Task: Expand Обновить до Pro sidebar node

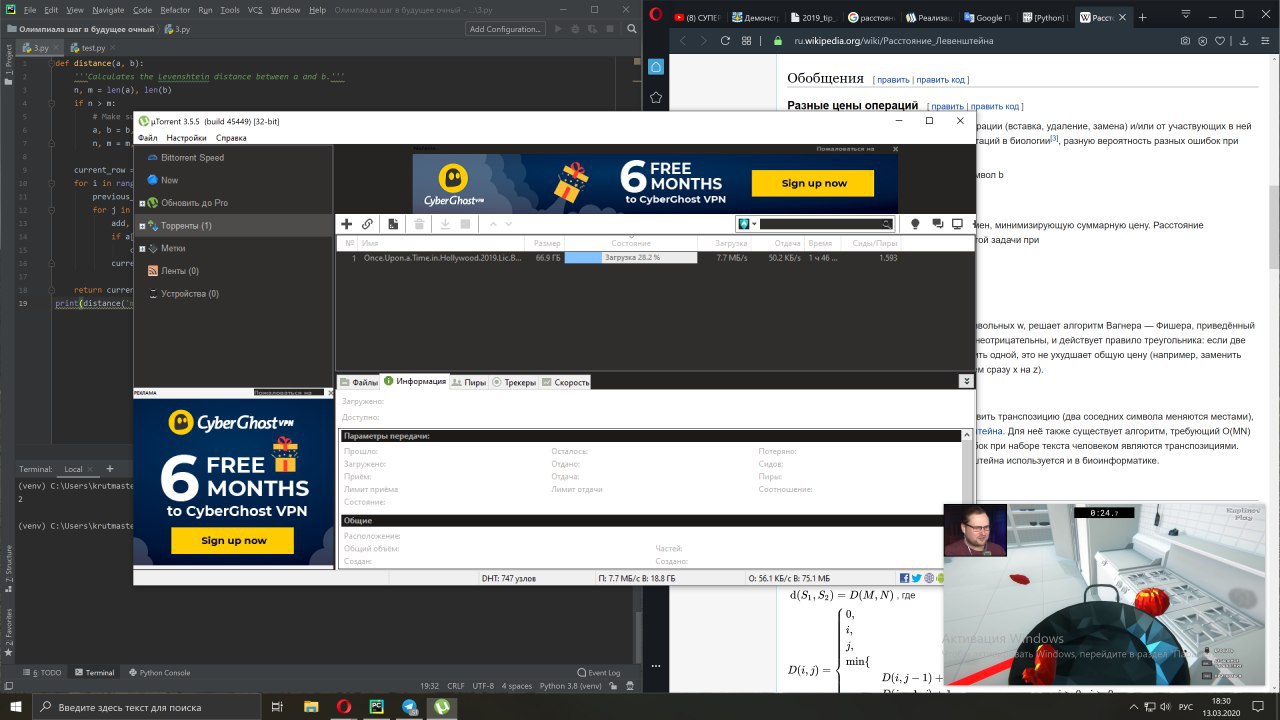Action: click(142, 203)
